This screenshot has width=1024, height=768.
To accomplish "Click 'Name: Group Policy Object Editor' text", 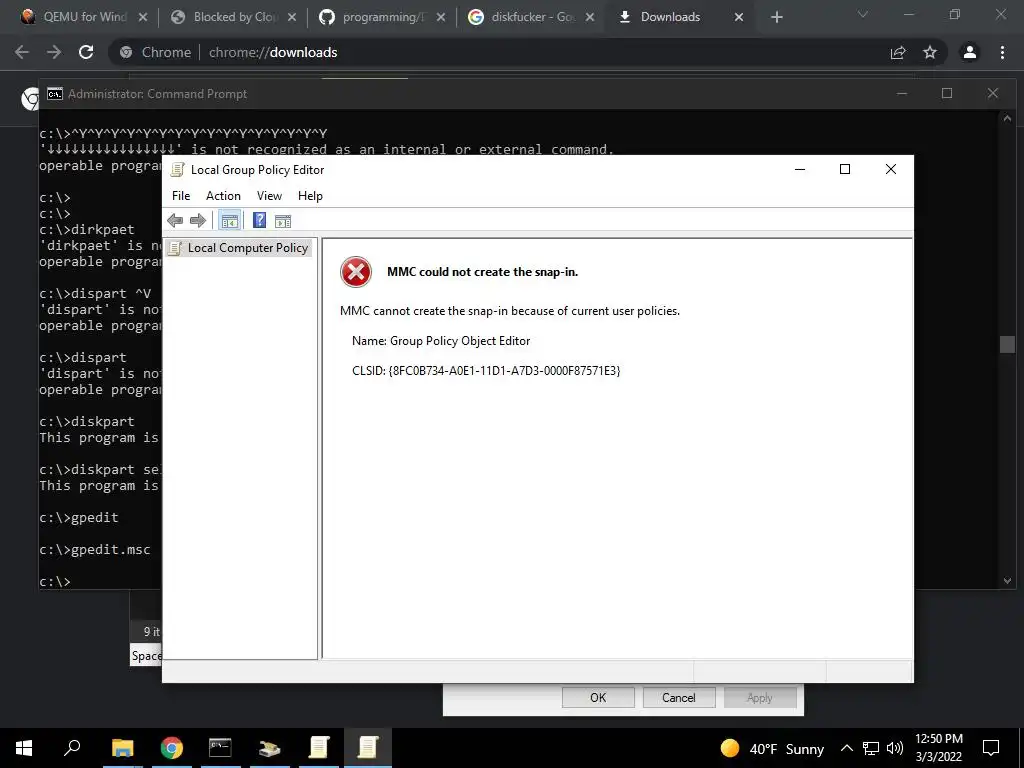I will click(x=441, y=341).
